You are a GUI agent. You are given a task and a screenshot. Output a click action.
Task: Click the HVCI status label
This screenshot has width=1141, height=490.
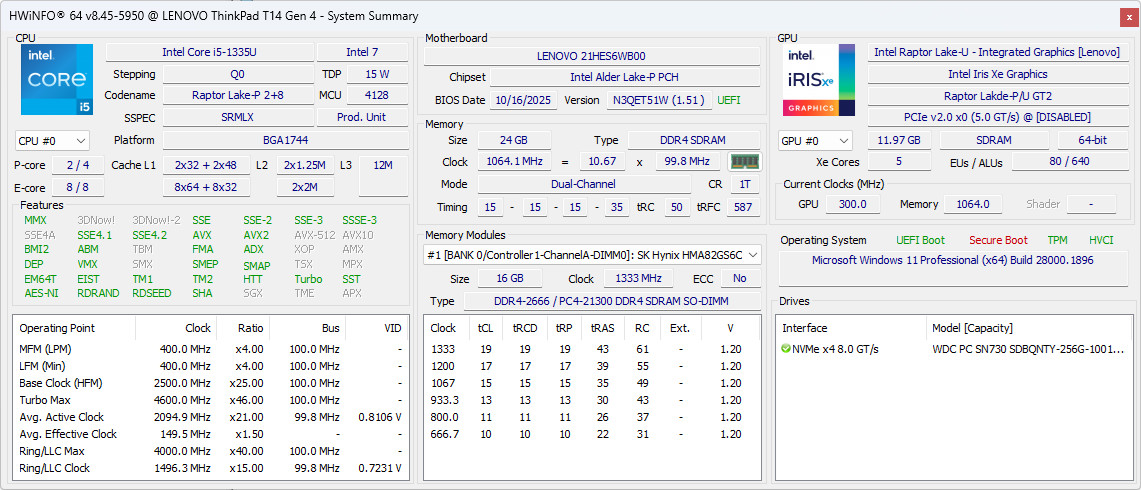[x=1101, y=240]
